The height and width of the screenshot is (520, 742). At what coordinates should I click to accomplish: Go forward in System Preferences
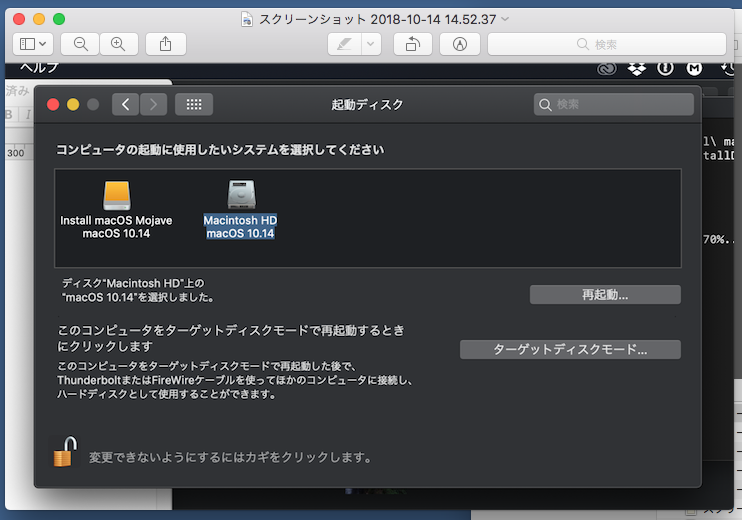(x=153, y=105)
